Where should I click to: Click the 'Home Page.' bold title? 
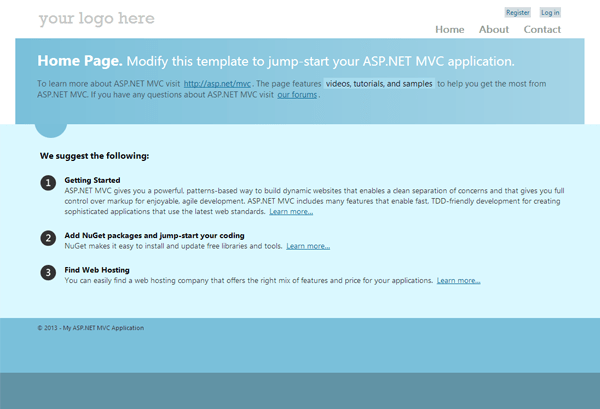click(80, 61)
